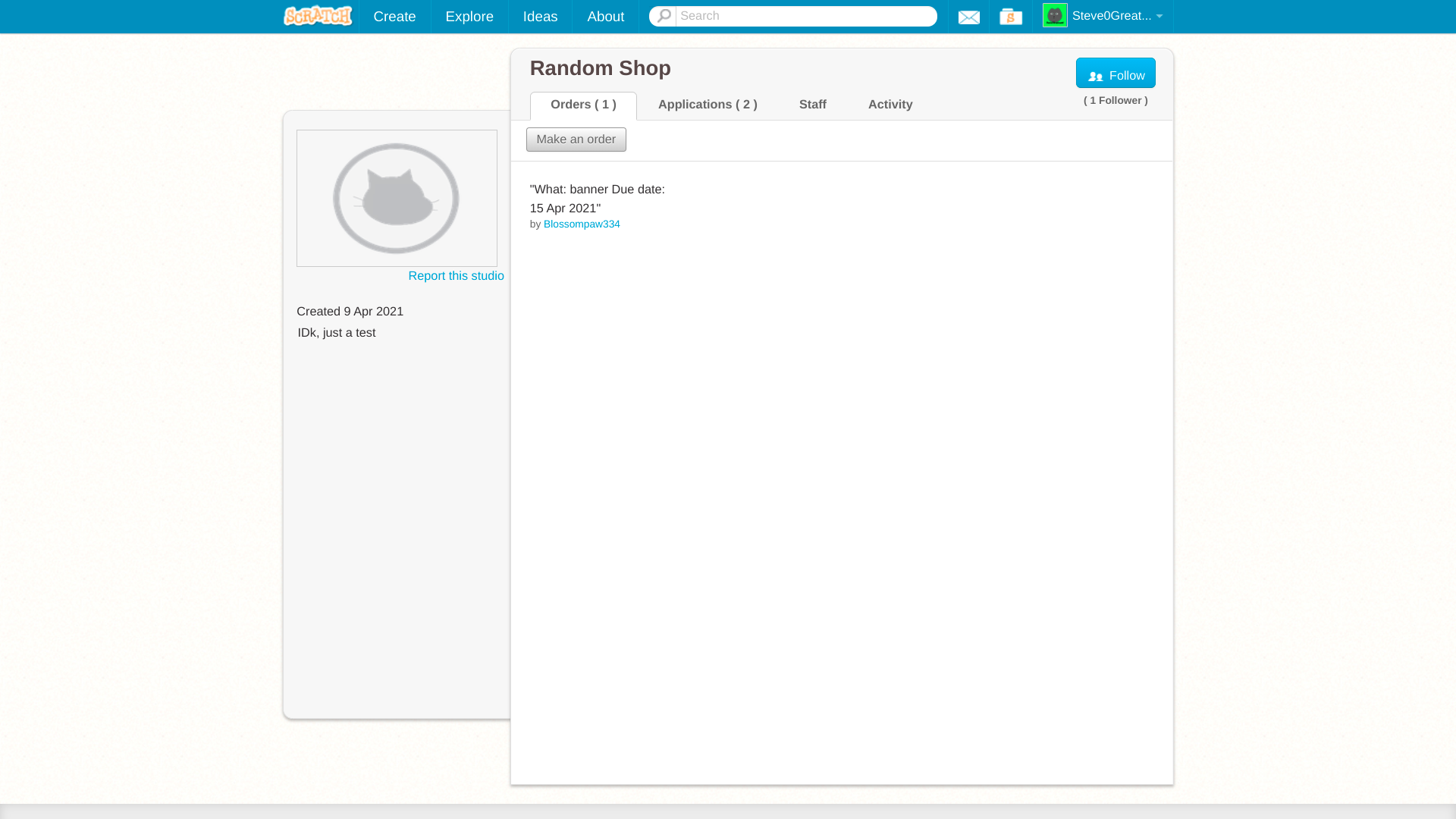1456x819 pixels.
Task: Toggle the Follow studio button
Action: pos(1115,74)
